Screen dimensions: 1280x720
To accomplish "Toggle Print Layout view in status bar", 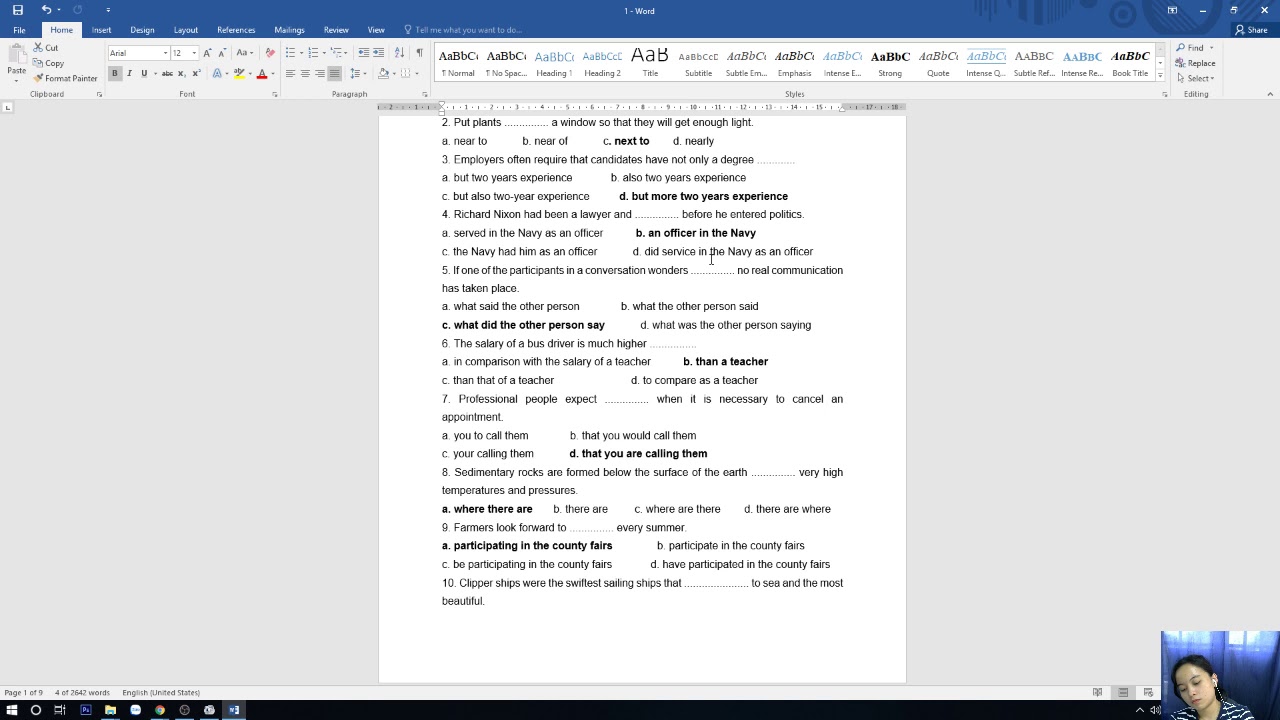I will point(1123,692).
